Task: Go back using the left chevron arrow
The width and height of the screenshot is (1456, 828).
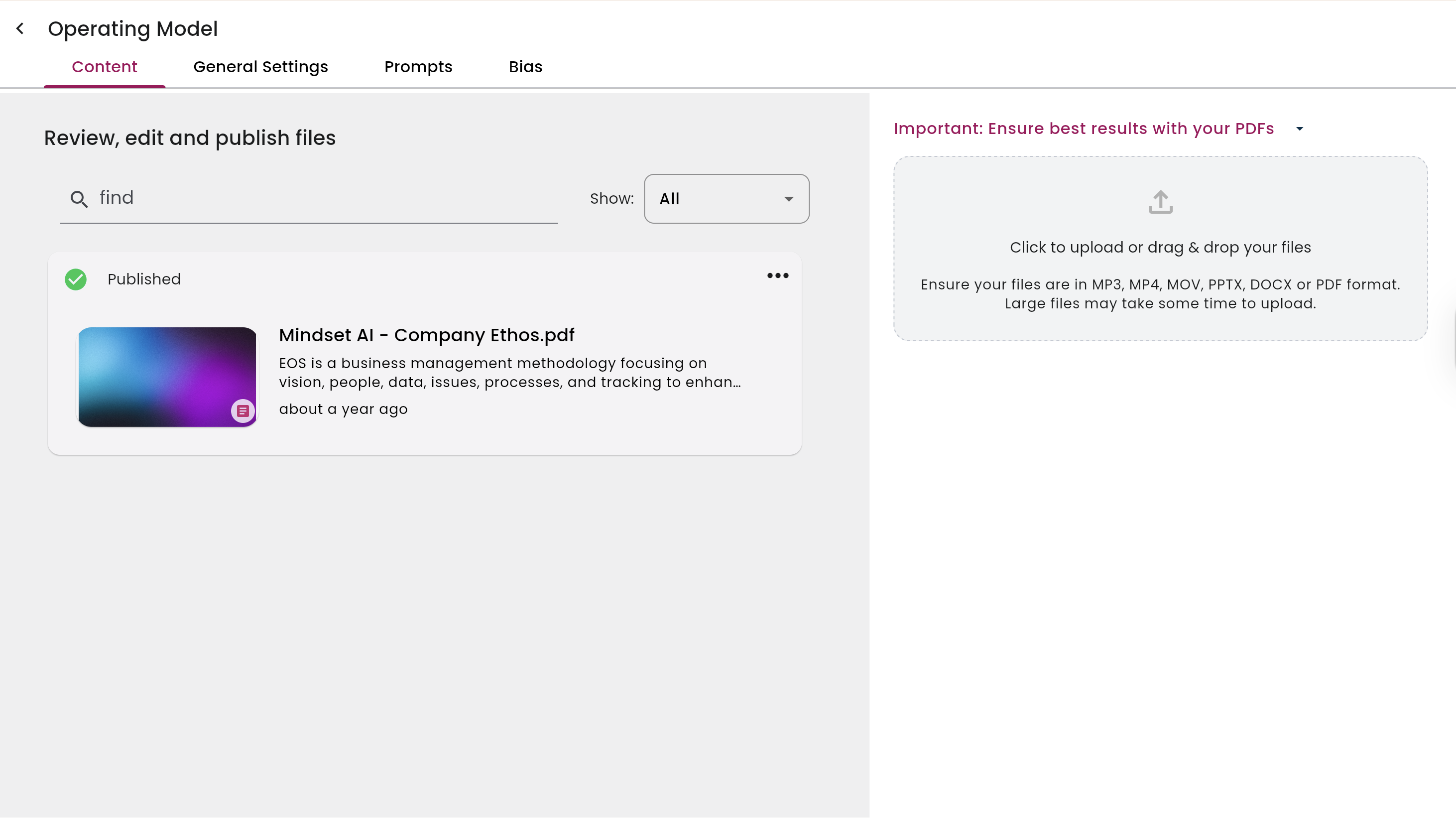Action: click(20, 28)
